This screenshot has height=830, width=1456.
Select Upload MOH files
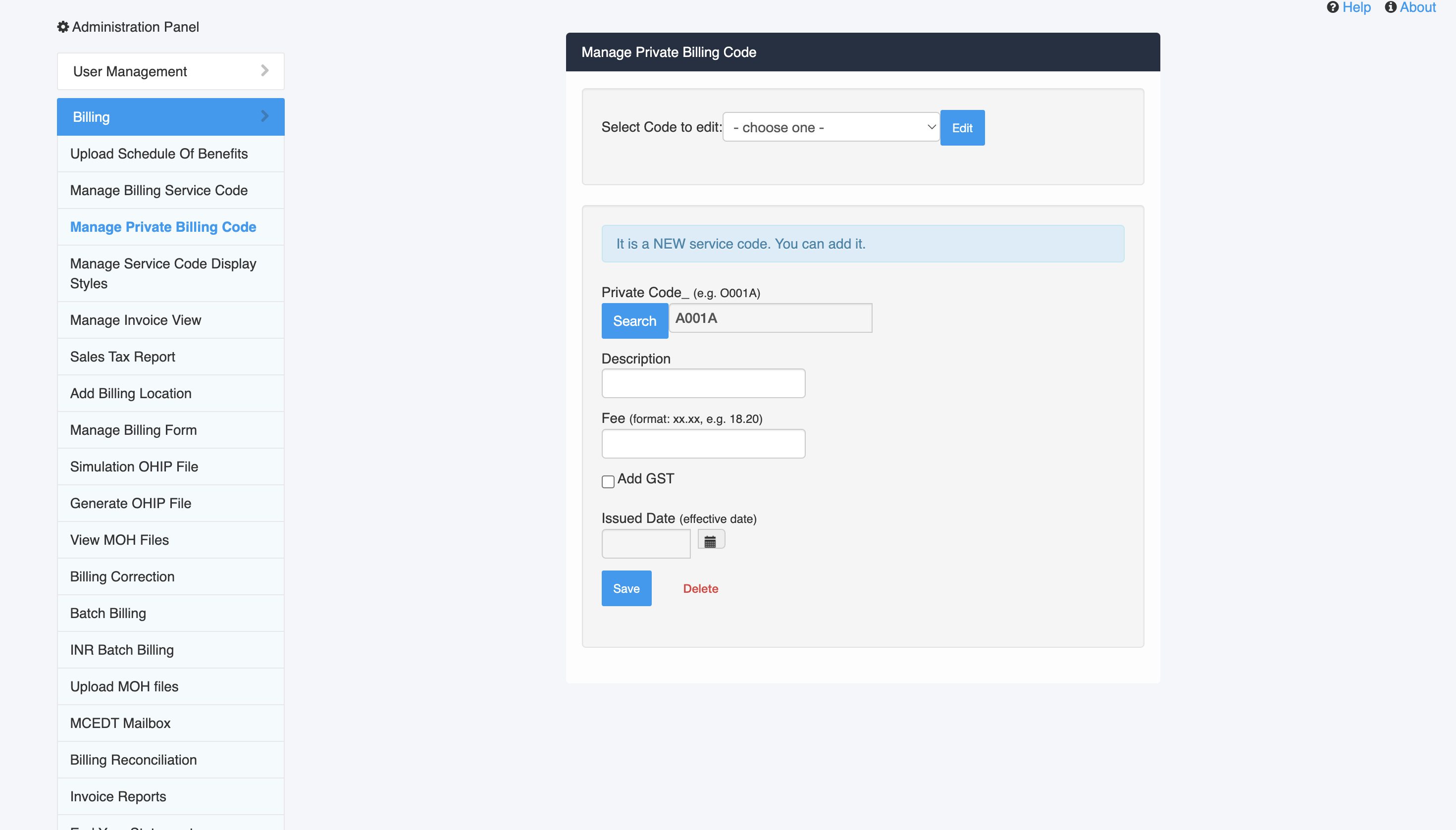coord(170,686)
